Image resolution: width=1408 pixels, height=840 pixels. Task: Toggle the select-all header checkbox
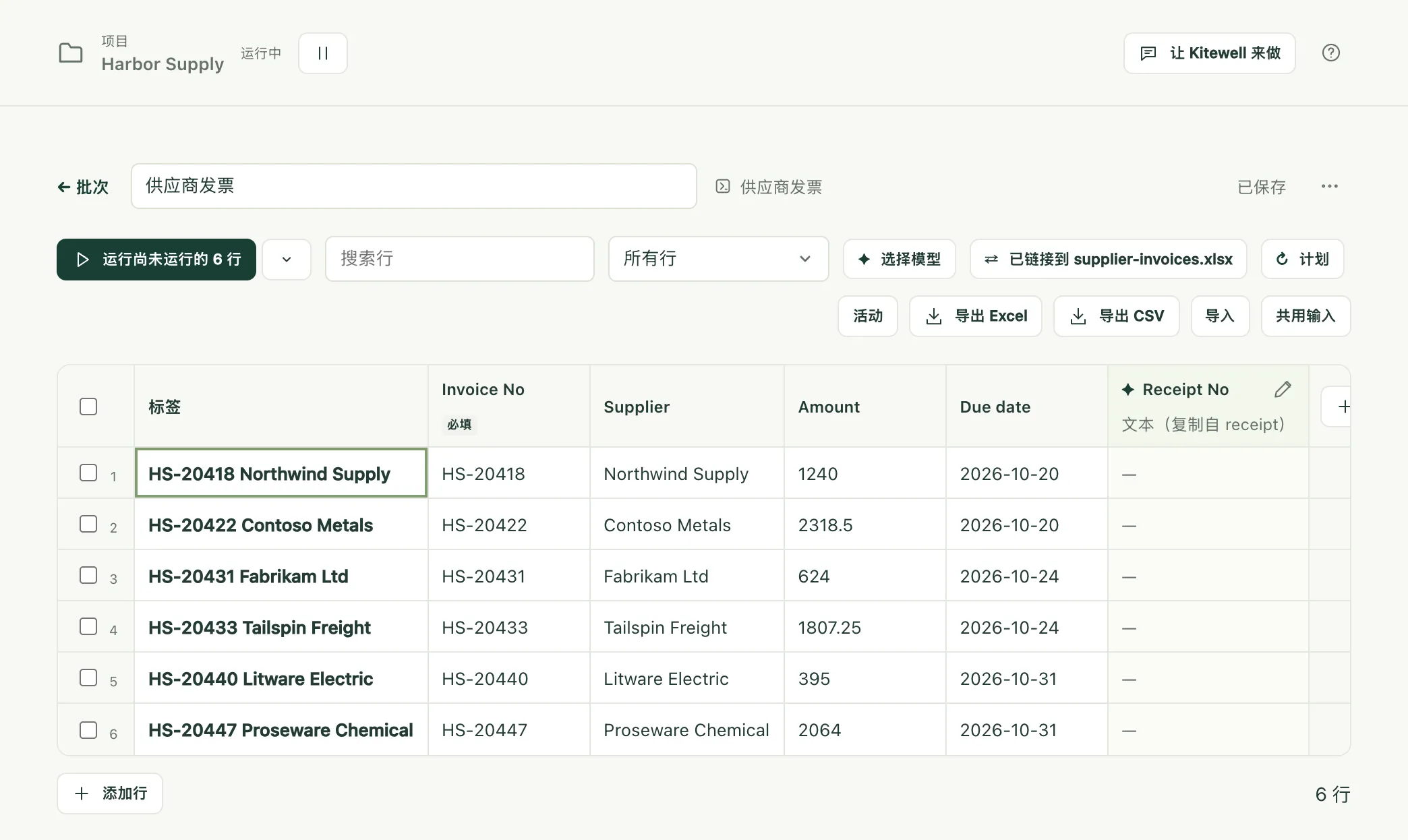coord(88,407)
